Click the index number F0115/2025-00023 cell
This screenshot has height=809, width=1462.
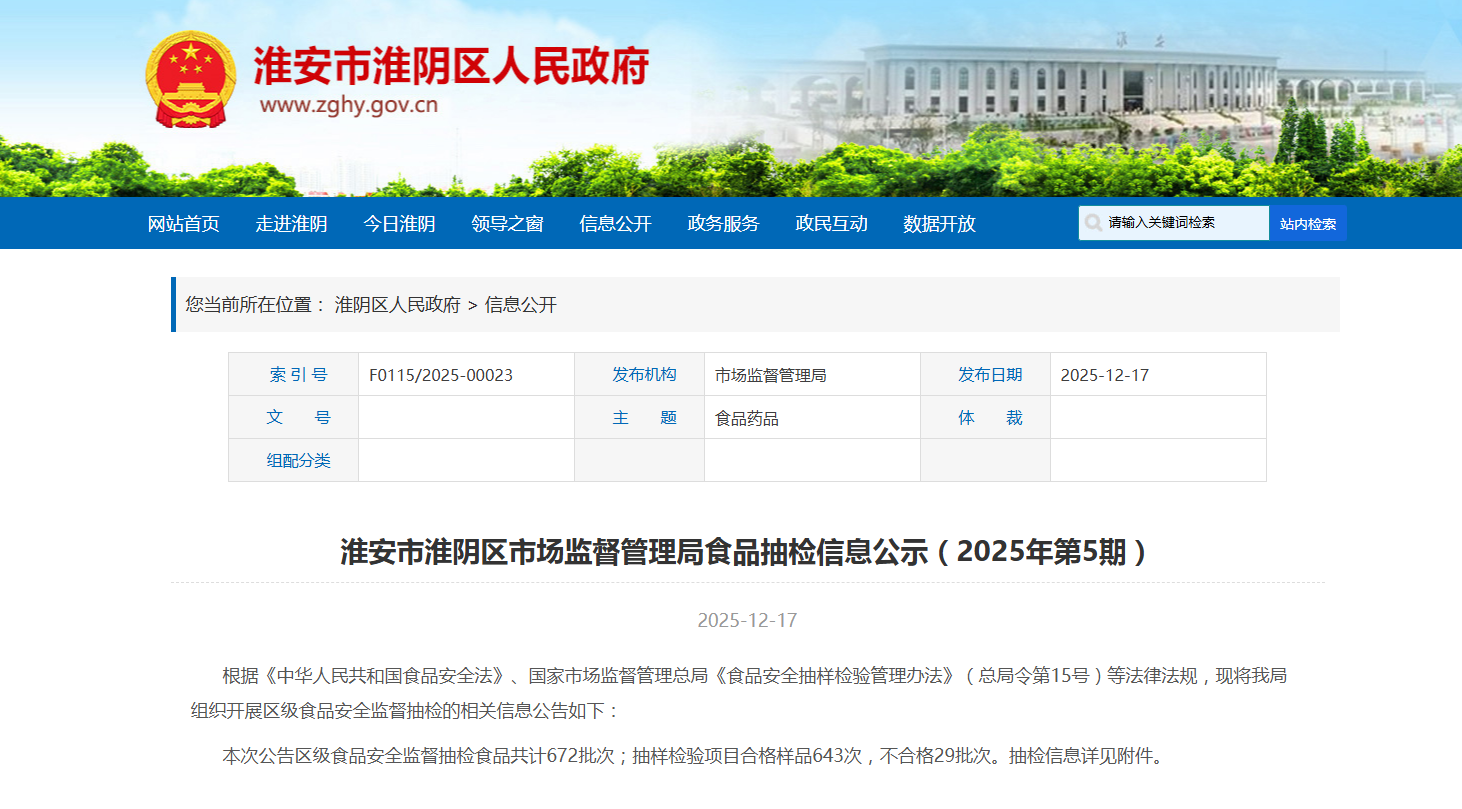point(441,375)
